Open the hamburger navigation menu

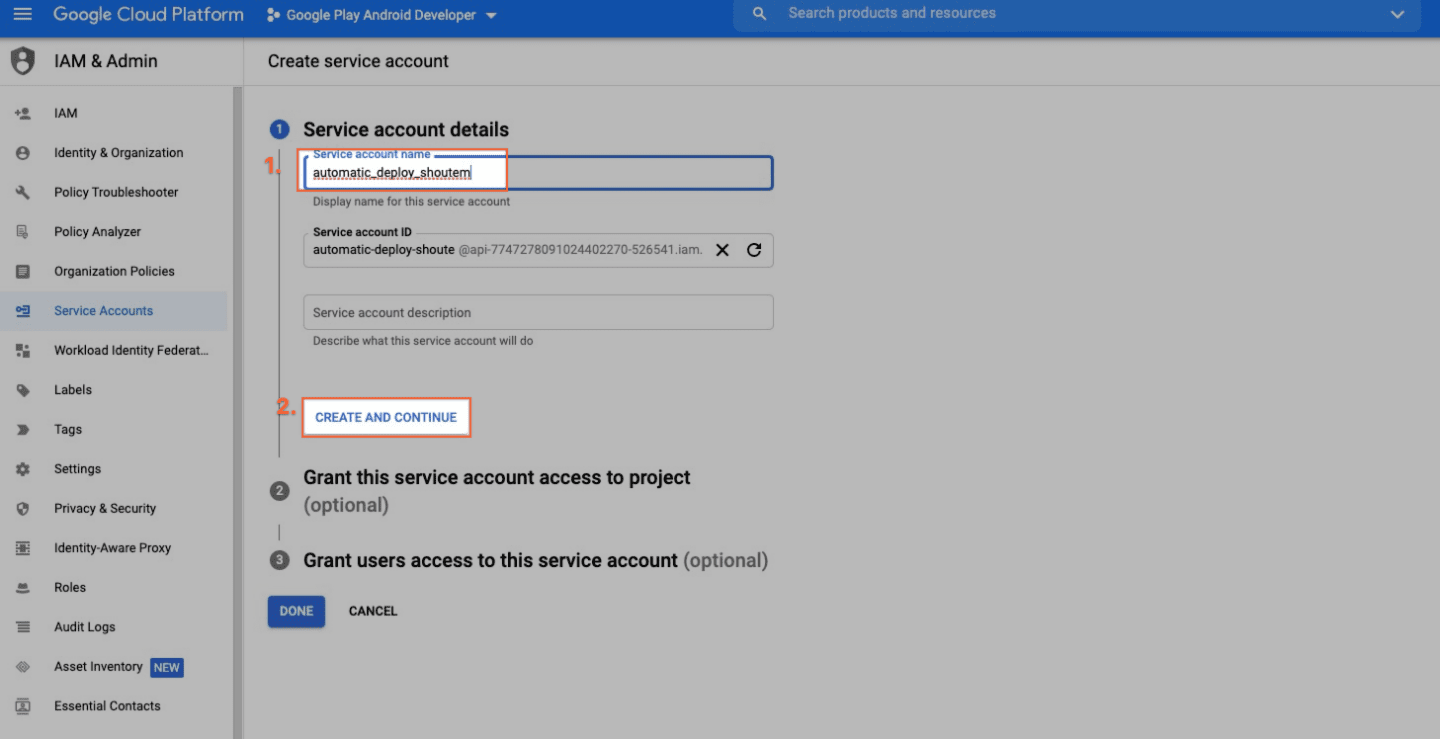[x=22, y=14]
